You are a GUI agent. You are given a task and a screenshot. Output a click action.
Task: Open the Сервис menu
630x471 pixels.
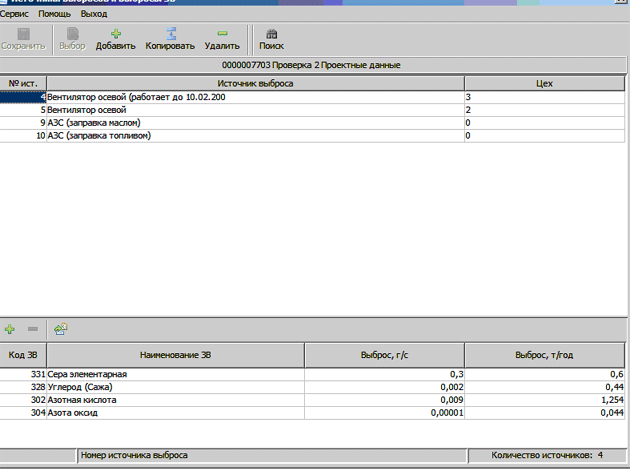14,15
